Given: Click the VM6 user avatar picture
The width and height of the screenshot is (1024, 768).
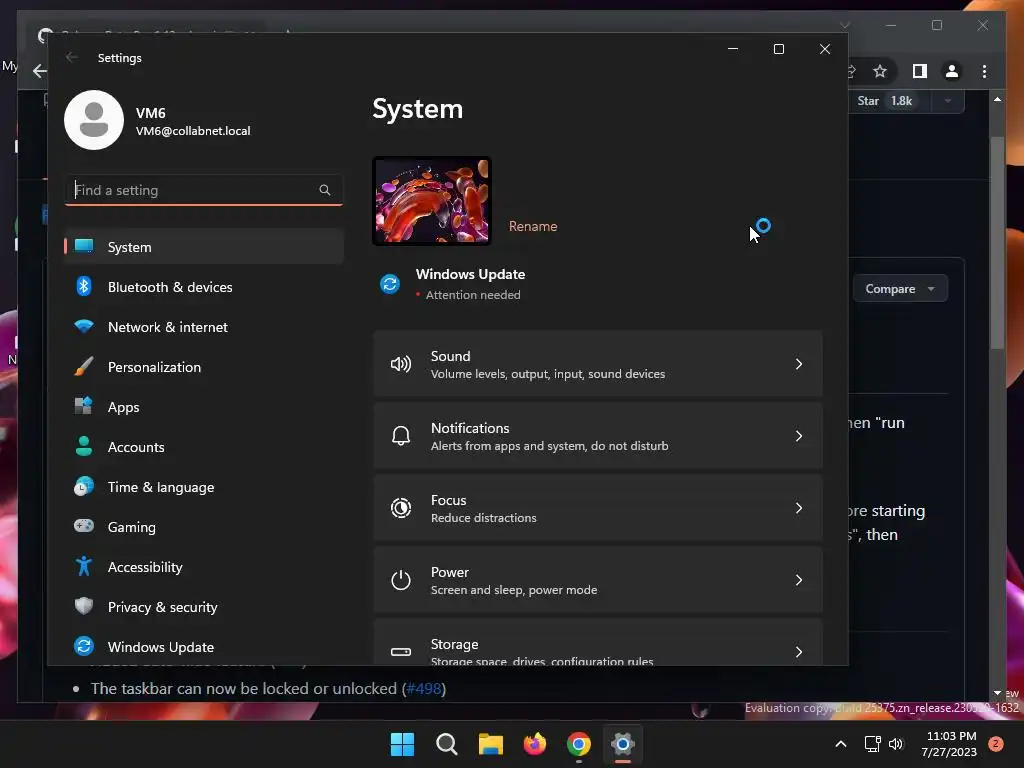Looking at the screenshot, I should point(94,120).
